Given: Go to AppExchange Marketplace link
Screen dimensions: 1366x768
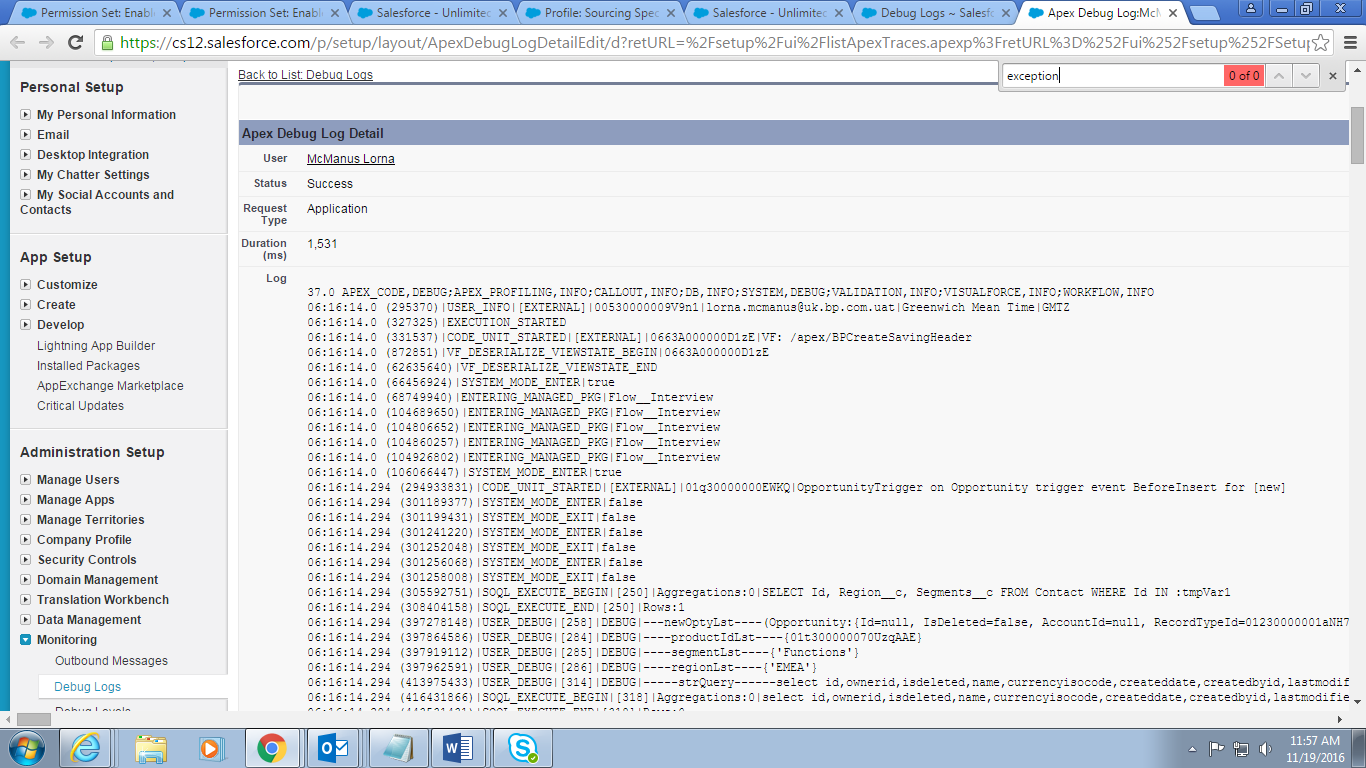Looking at the screenshot, I should 110,386.
